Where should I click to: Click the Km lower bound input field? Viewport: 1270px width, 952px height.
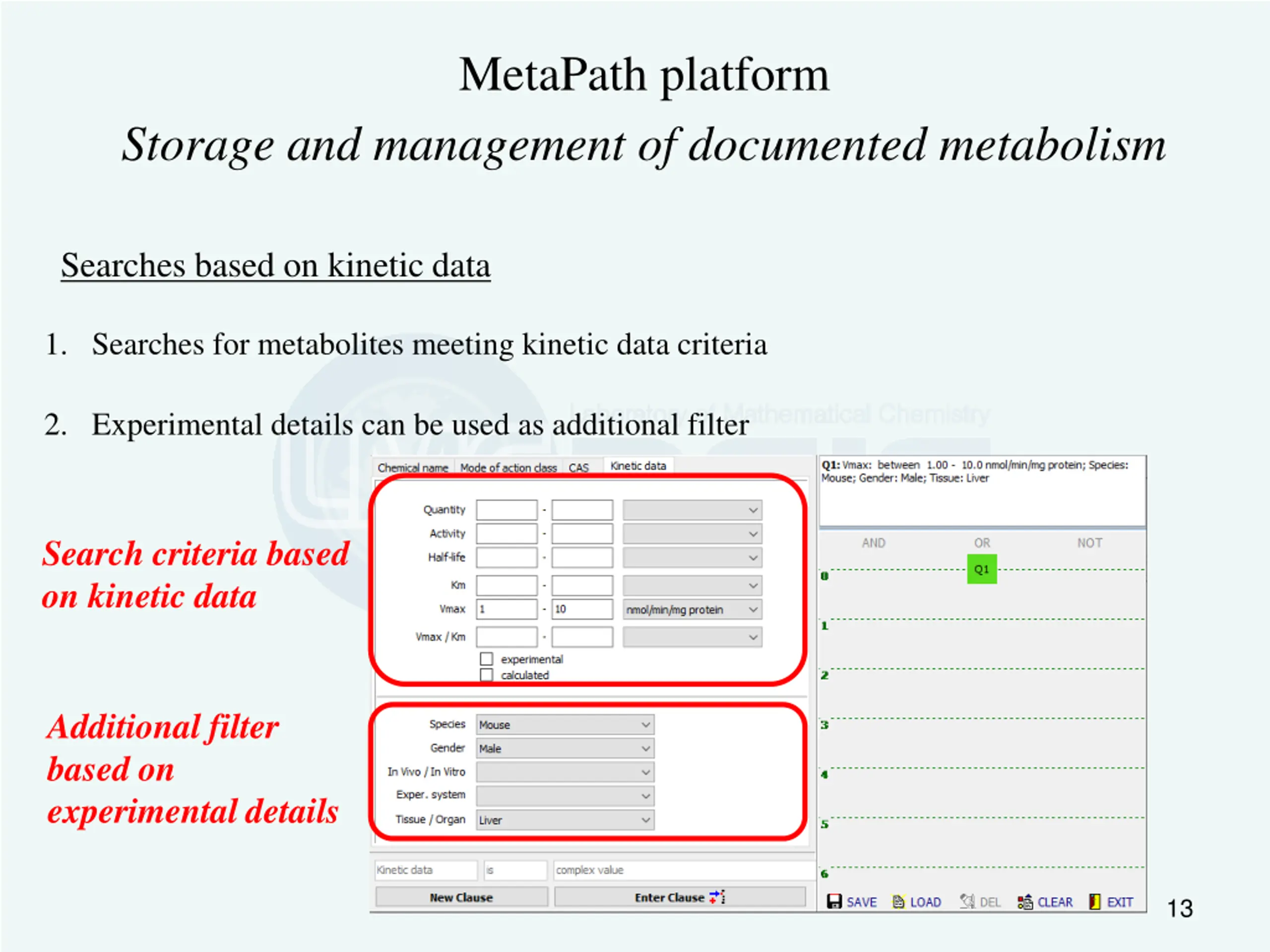coord(507,585)
